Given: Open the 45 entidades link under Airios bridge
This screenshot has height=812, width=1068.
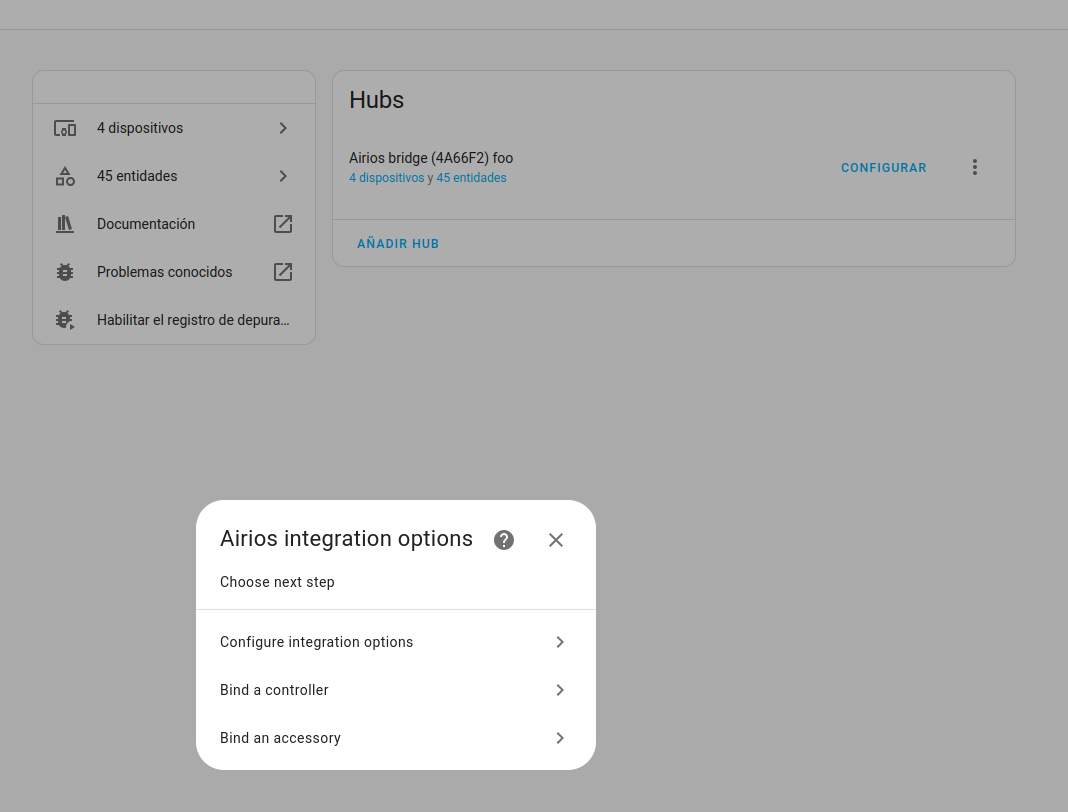Looking at the screenshot, I should [471, 178].
